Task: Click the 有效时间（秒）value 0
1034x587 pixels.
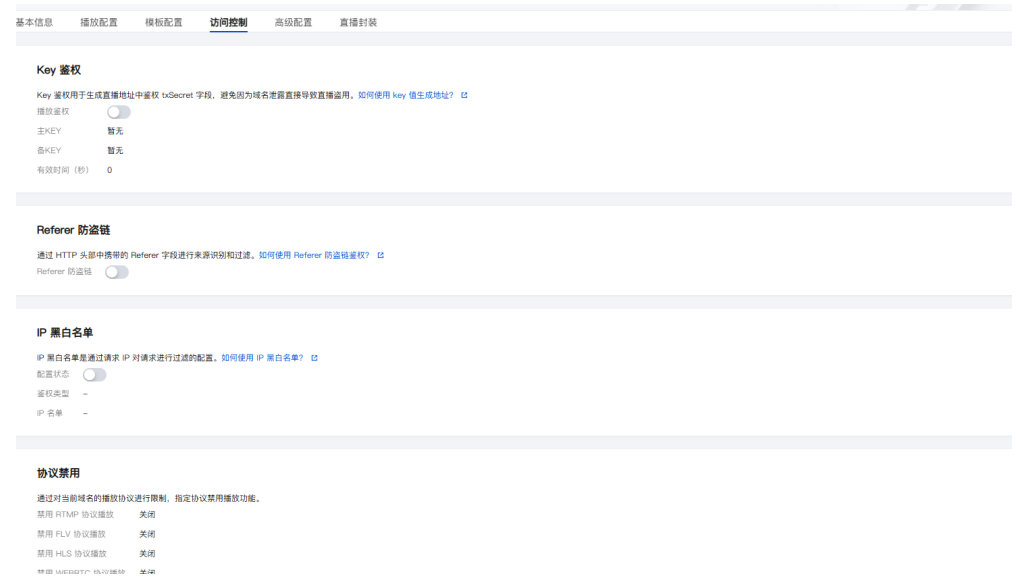Action: tap(110, 170)
